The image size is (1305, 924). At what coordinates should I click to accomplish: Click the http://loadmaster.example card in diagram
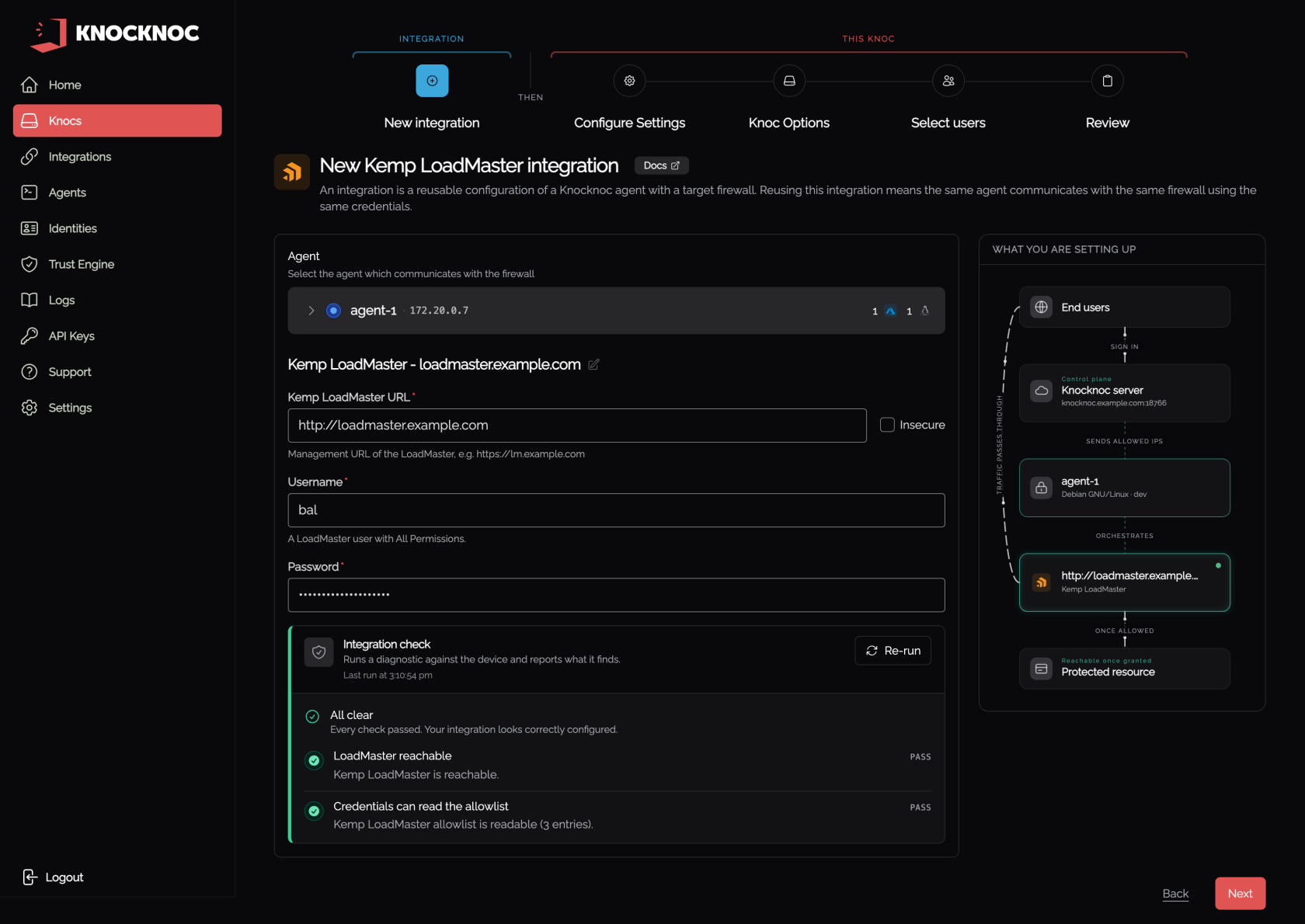(1125, 582)
